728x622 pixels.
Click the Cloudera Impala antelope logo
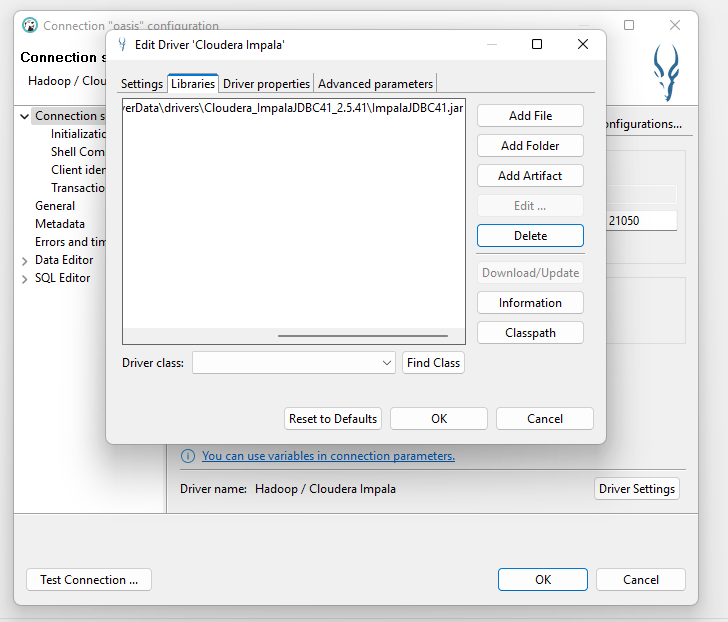[666, 73]
